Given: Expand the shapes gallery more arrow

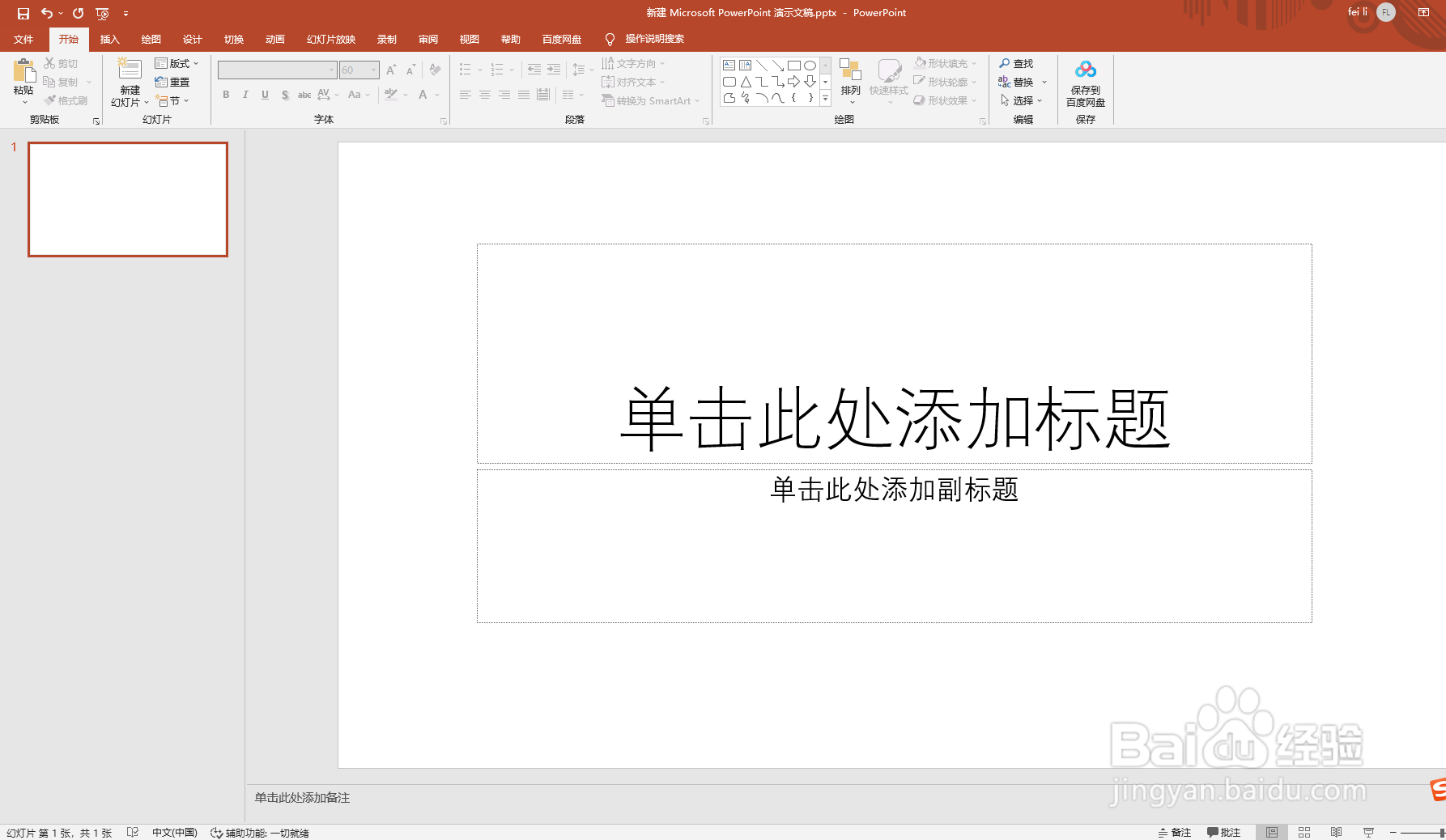Looking at the screenshot, I should coord(825,99).
